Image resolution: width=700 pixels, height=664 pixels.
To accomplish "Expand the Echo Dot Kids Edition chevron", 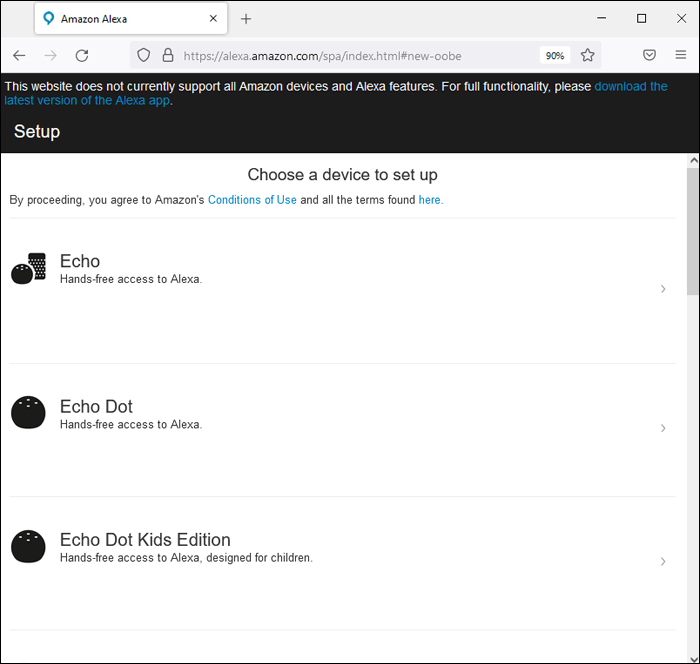I will [663, 561].
